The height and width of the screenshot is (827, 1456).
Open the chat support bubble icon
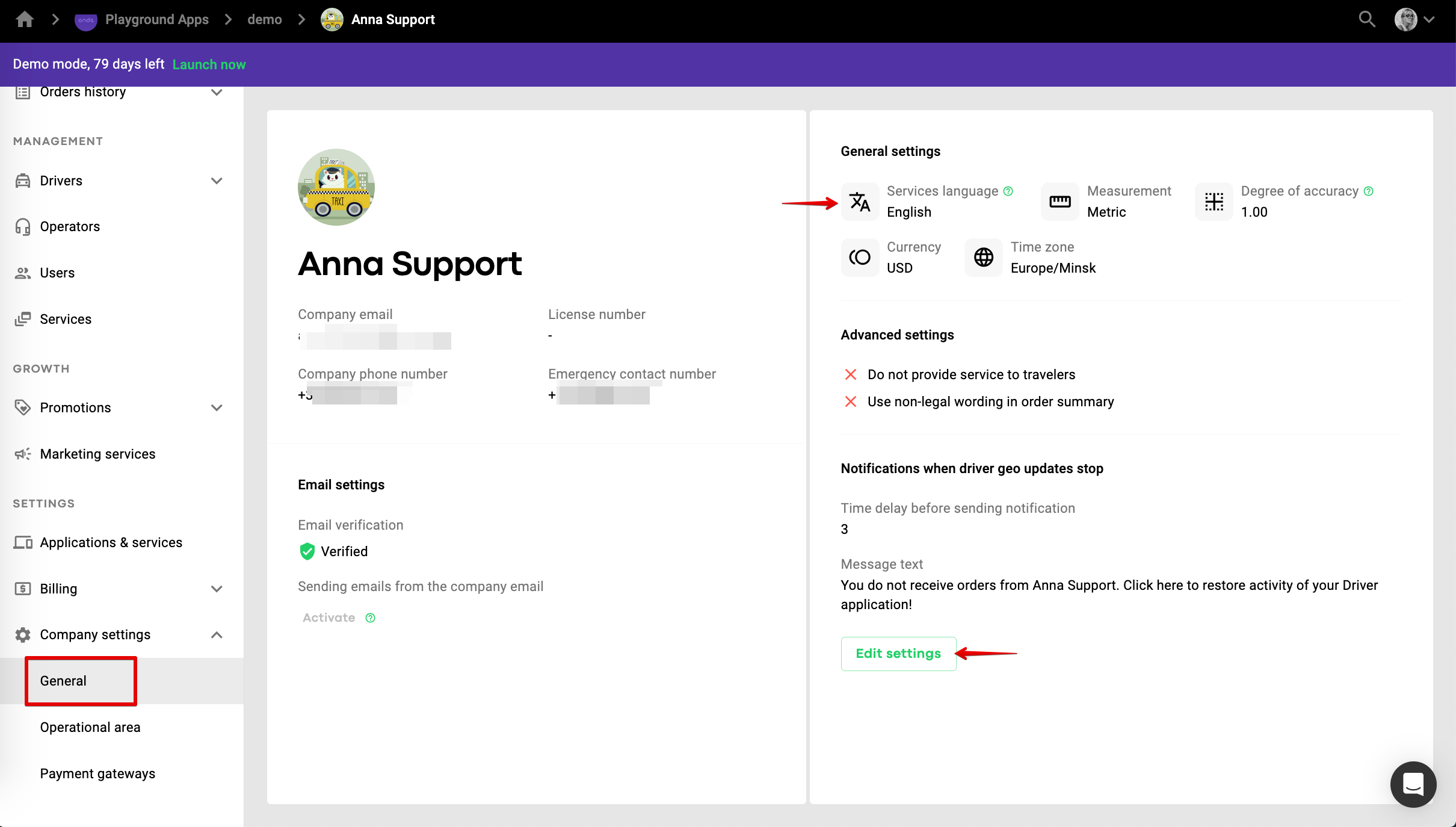coord(1413,784)
